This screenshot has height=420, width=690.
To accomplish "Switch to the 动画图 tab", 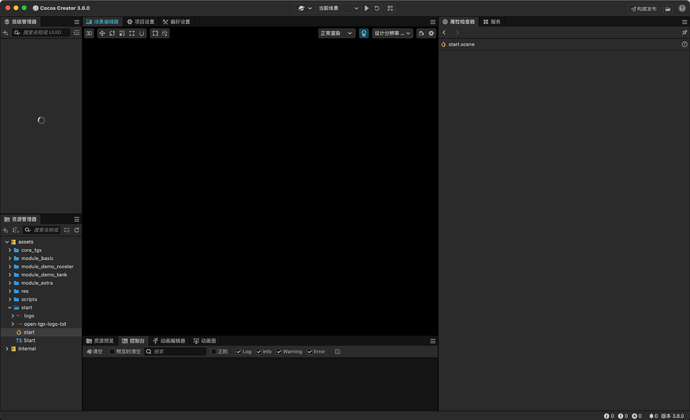I will [205, 341].
